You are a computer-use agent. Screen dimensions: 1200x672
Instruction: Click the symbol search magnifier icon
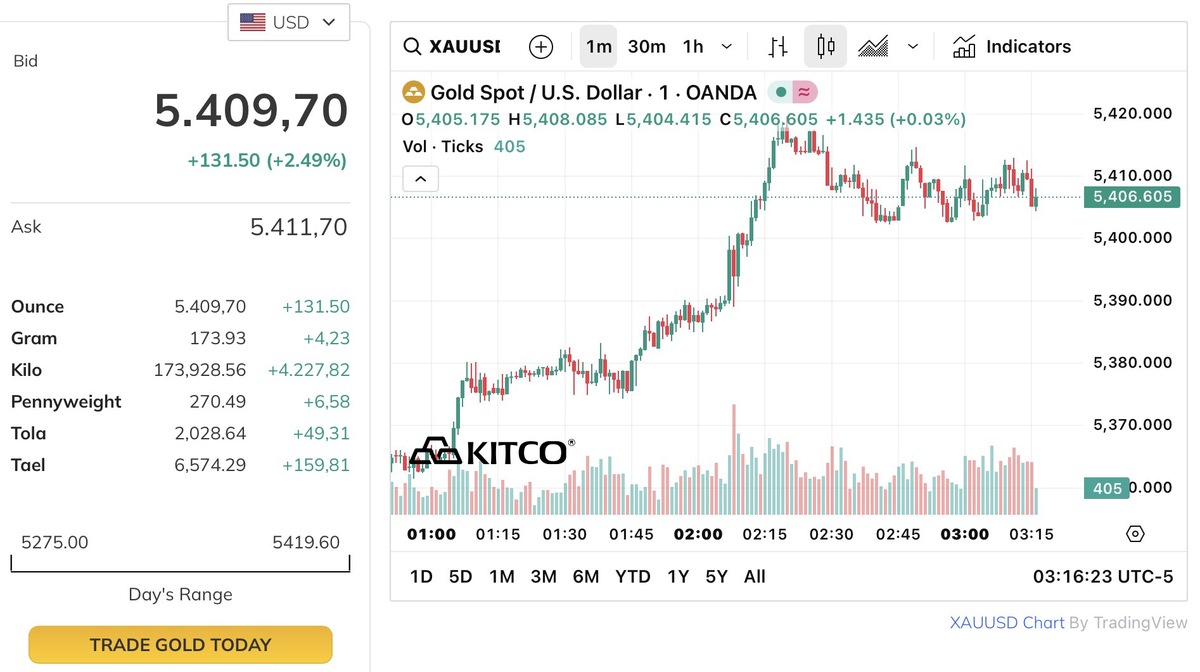(412, 47)
